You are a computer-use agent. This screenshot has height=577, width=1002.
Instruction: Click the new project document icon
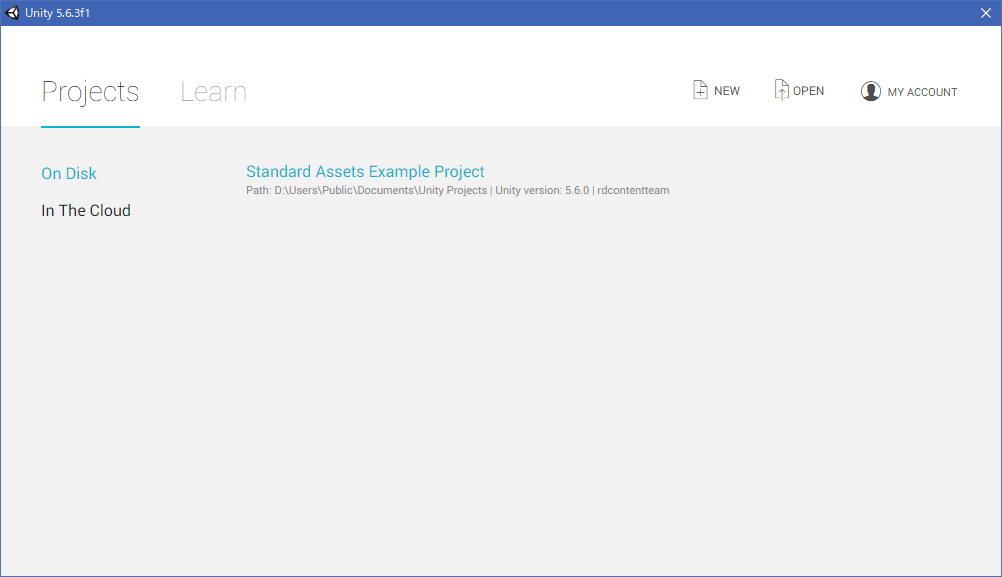[x=700, y=90]
